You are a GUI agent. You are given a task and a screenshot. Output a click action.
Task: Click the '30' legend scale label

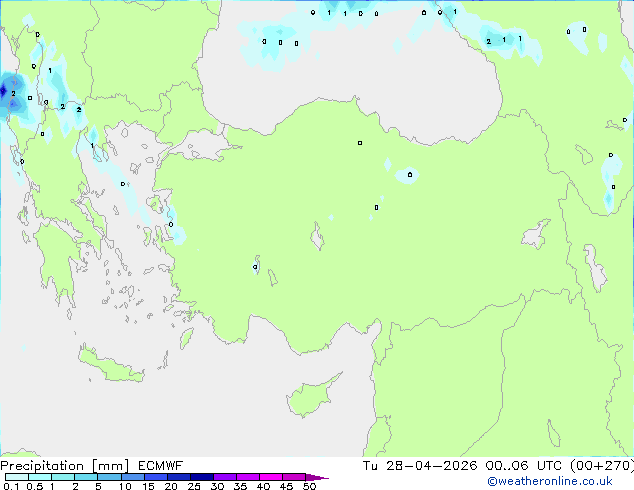coord(217,486)
